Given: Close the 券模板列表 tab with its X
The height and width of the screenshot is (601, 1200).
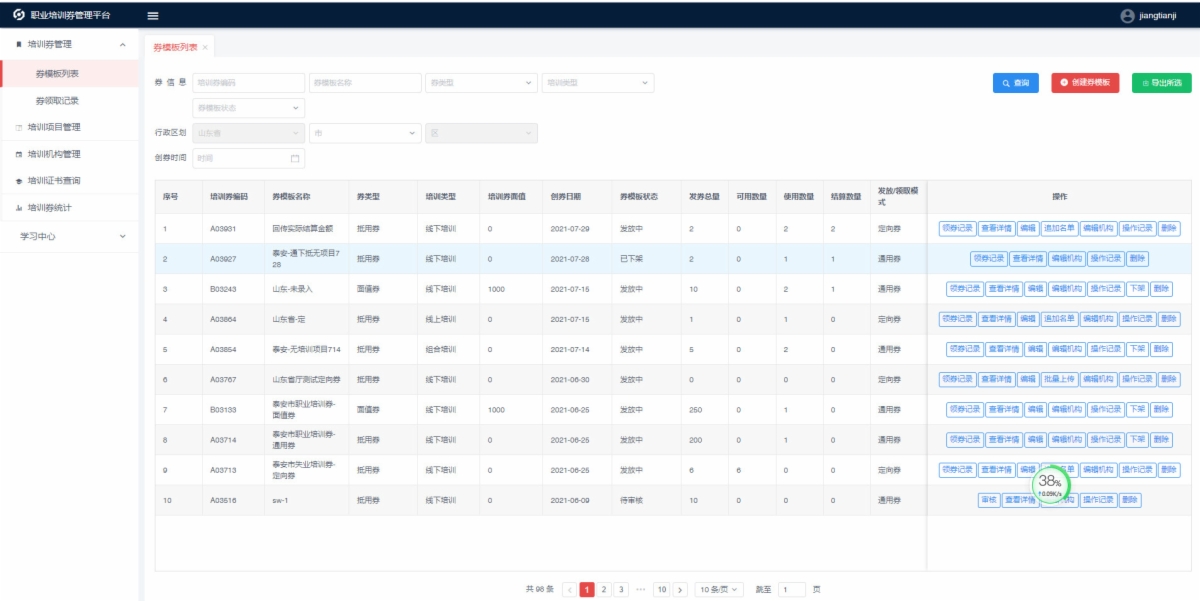Looking at the screenshot, I should [x=205, y=48].
